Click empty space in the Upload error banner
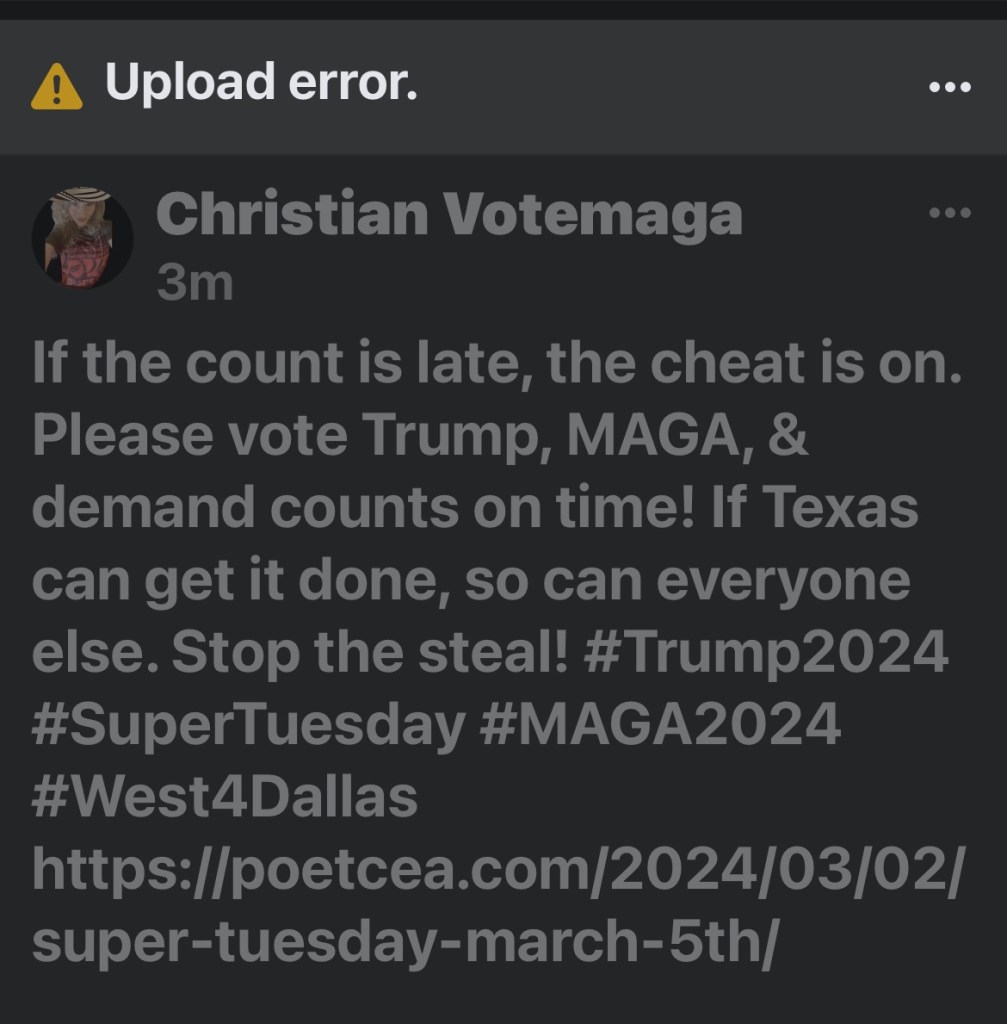This screenshot has height=1024, width=1007. pyautogui.click(x=650, y=87)
